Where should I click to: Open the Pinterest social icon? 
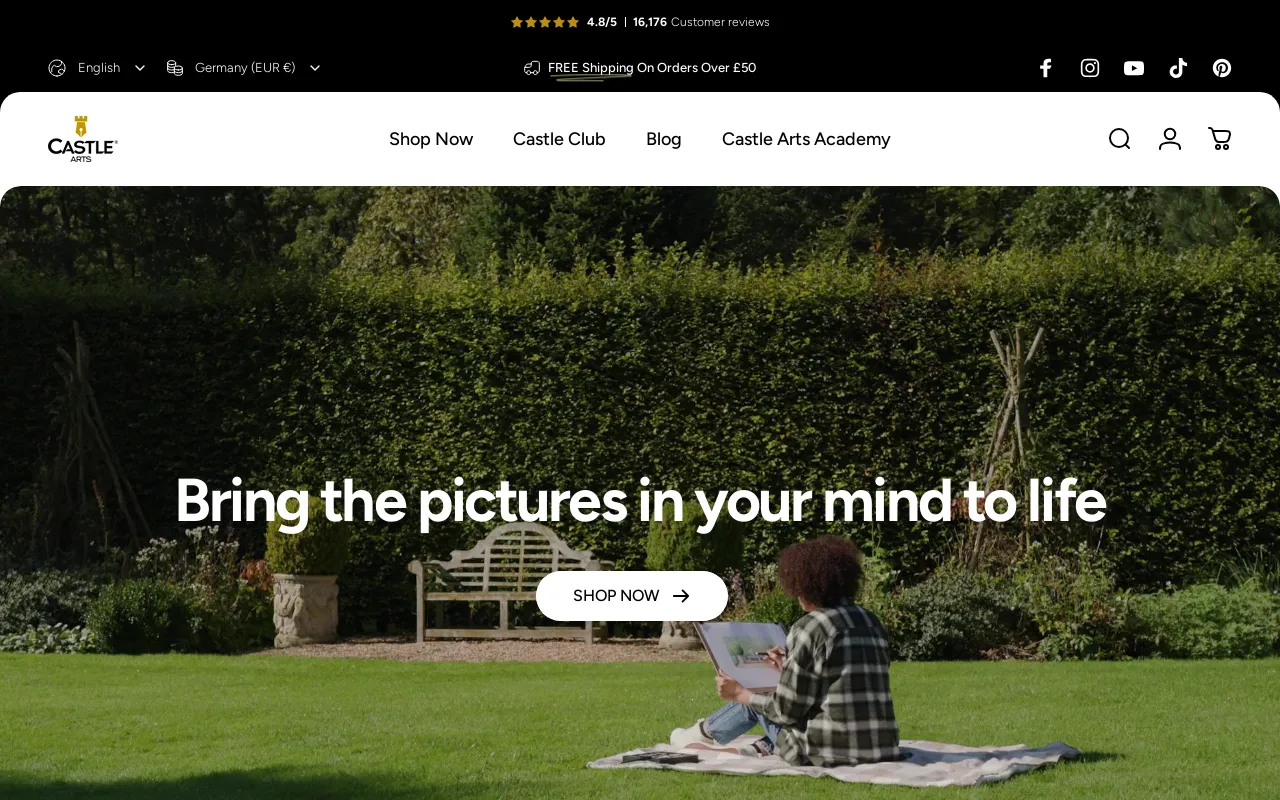[1222, 68]
